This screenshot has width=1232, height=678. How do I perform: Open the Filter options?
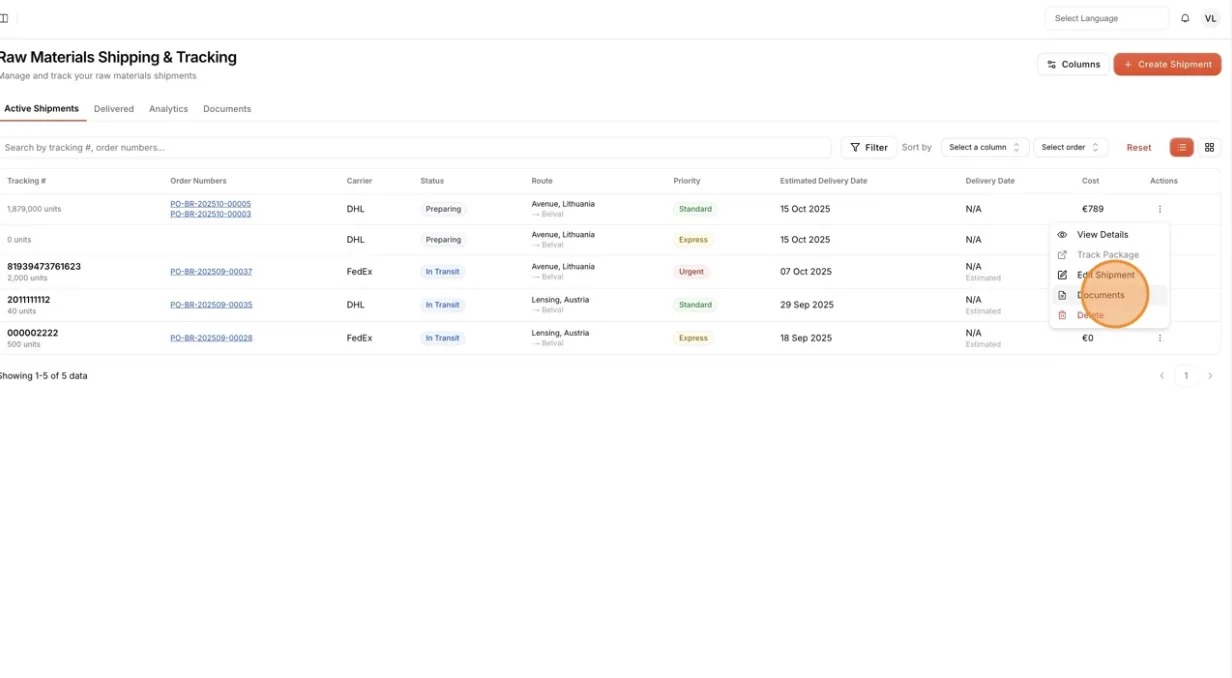point(869,147)
